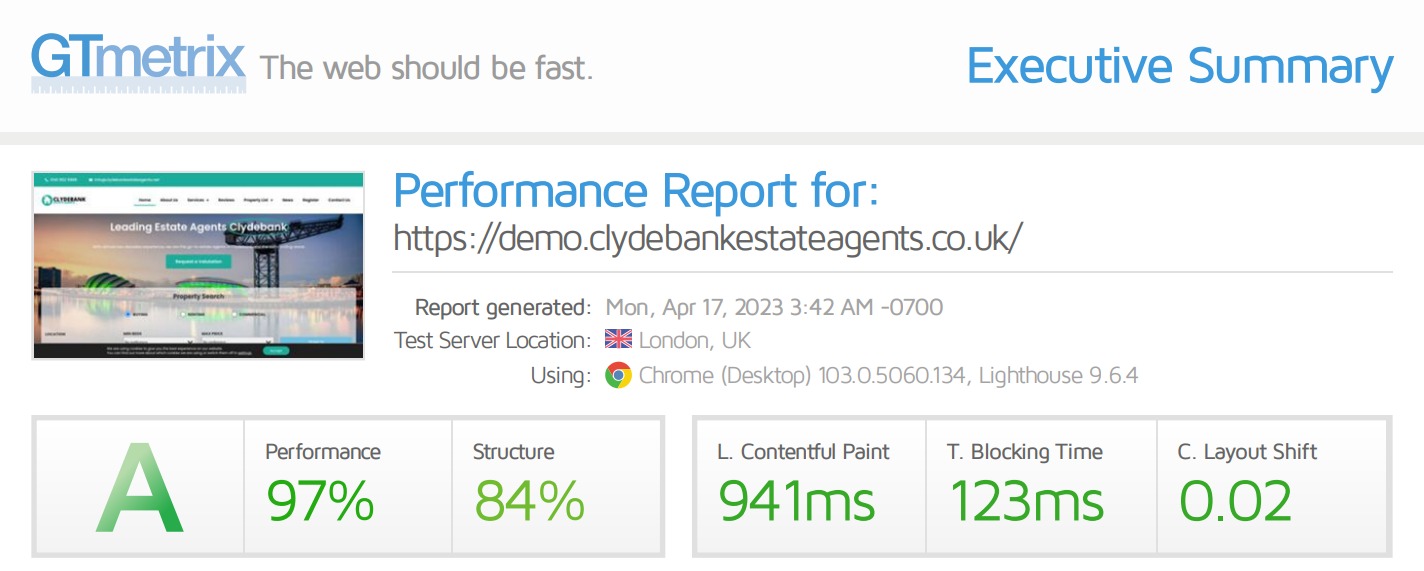Click the London, UK server location
This screenshot has height=571, width=1424.
[x=694, y=340]
